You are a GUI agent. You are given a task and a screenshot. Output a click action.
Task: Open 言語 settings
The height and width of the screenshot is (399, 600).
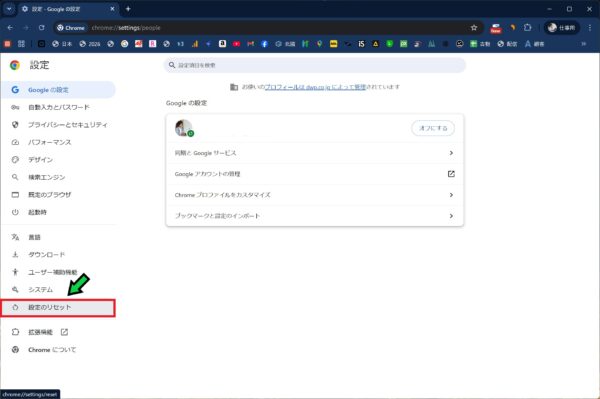58,237
